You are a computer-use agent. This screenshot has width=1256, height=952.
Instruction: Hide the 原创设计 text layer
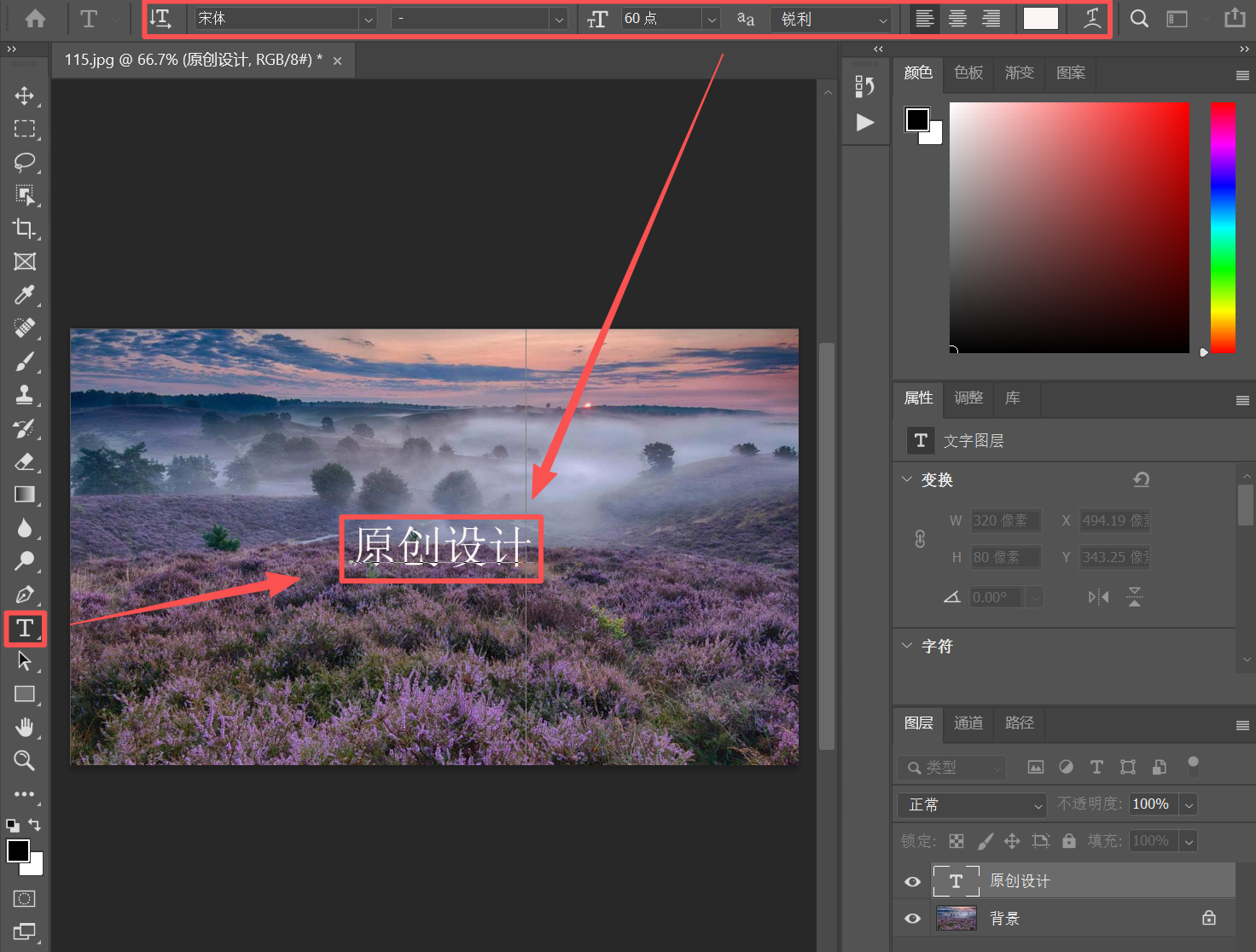[912, 881]
